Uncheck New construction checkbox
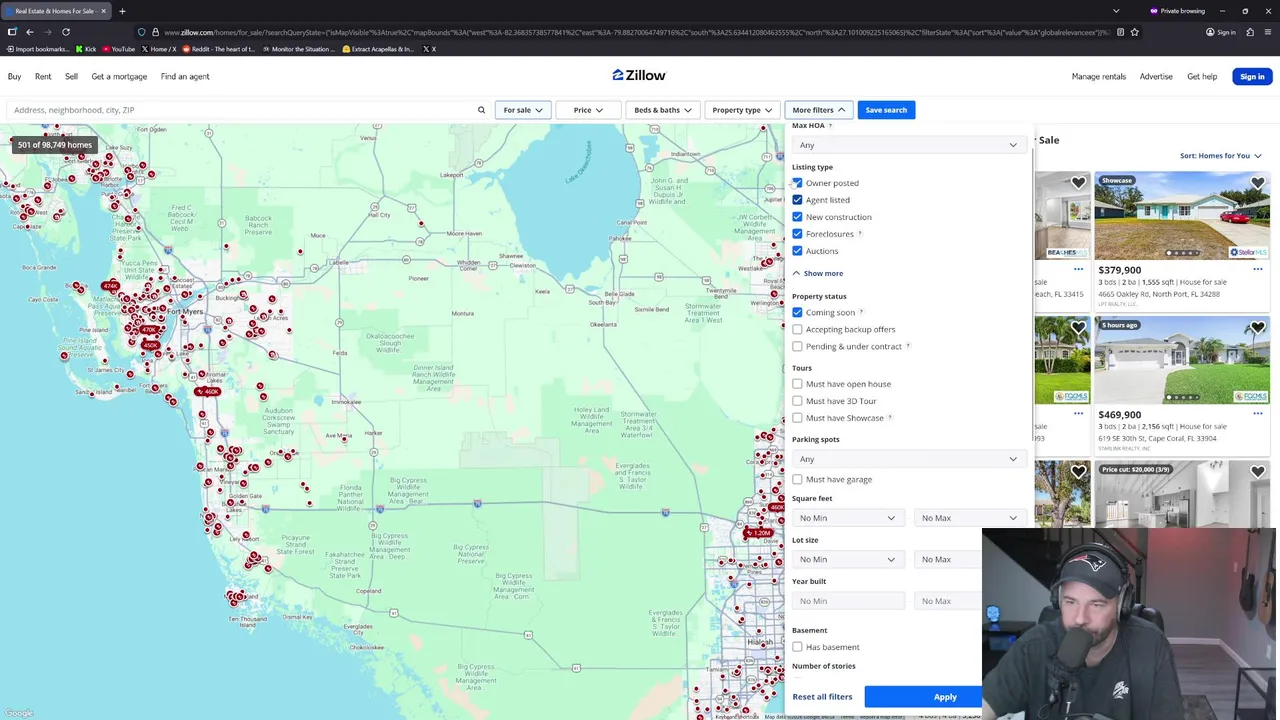Image resolution: width=1280 pixels, height=720 pixels. coord(797,217)
